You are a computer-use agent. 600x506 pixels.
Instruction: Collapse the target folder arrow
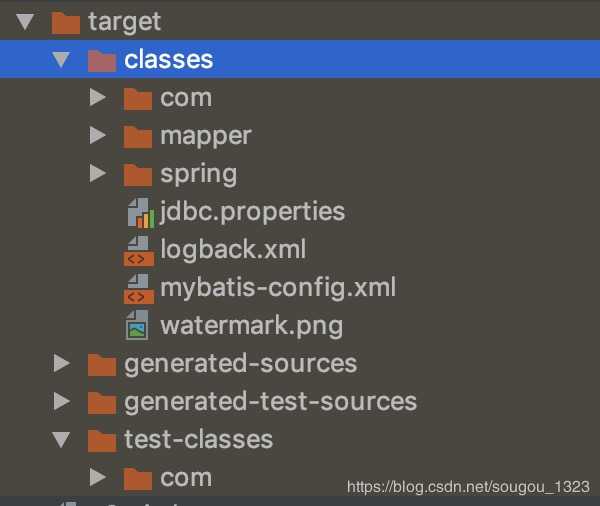[26, 21]
